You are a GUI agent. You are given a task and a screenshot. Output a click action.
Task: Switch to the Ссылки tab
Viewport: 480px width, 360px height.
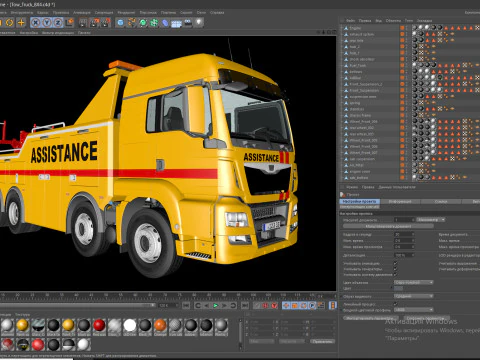[441, 201]
